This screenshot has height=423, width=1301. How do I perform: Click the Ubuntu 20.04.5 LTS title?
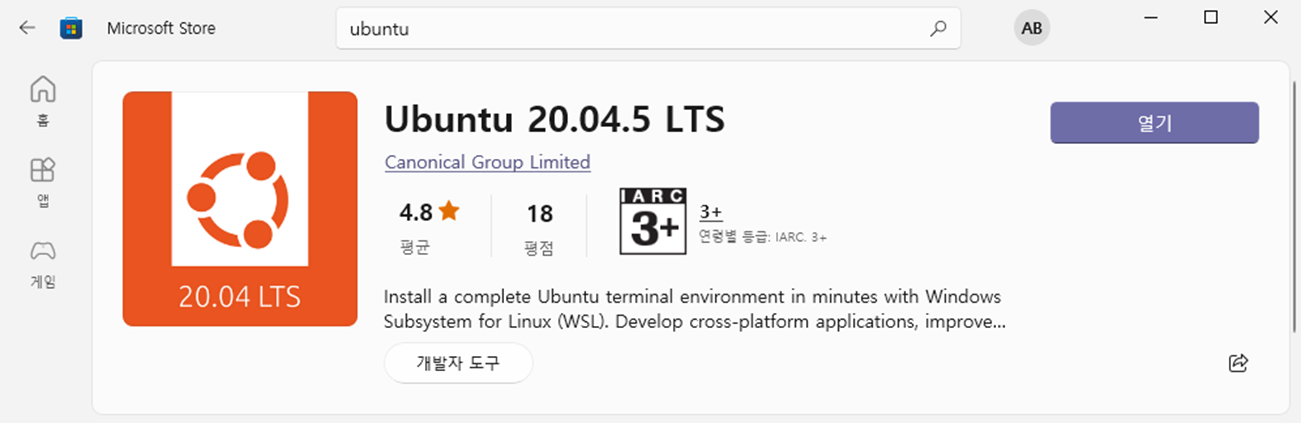(x=554, y=120)
